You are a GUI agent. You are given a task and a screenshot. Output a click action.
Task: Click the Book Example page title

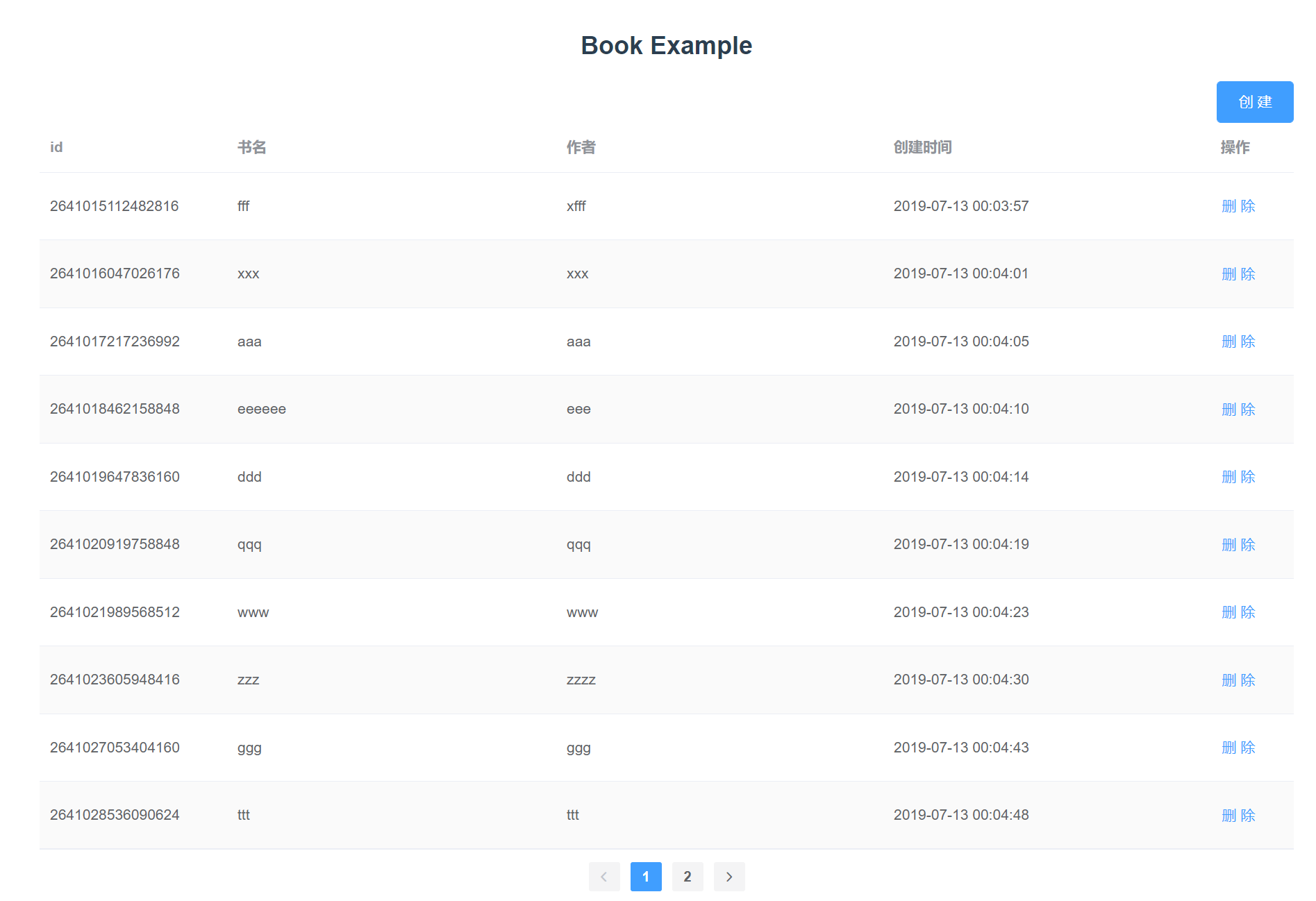click(x=666, y=44)
